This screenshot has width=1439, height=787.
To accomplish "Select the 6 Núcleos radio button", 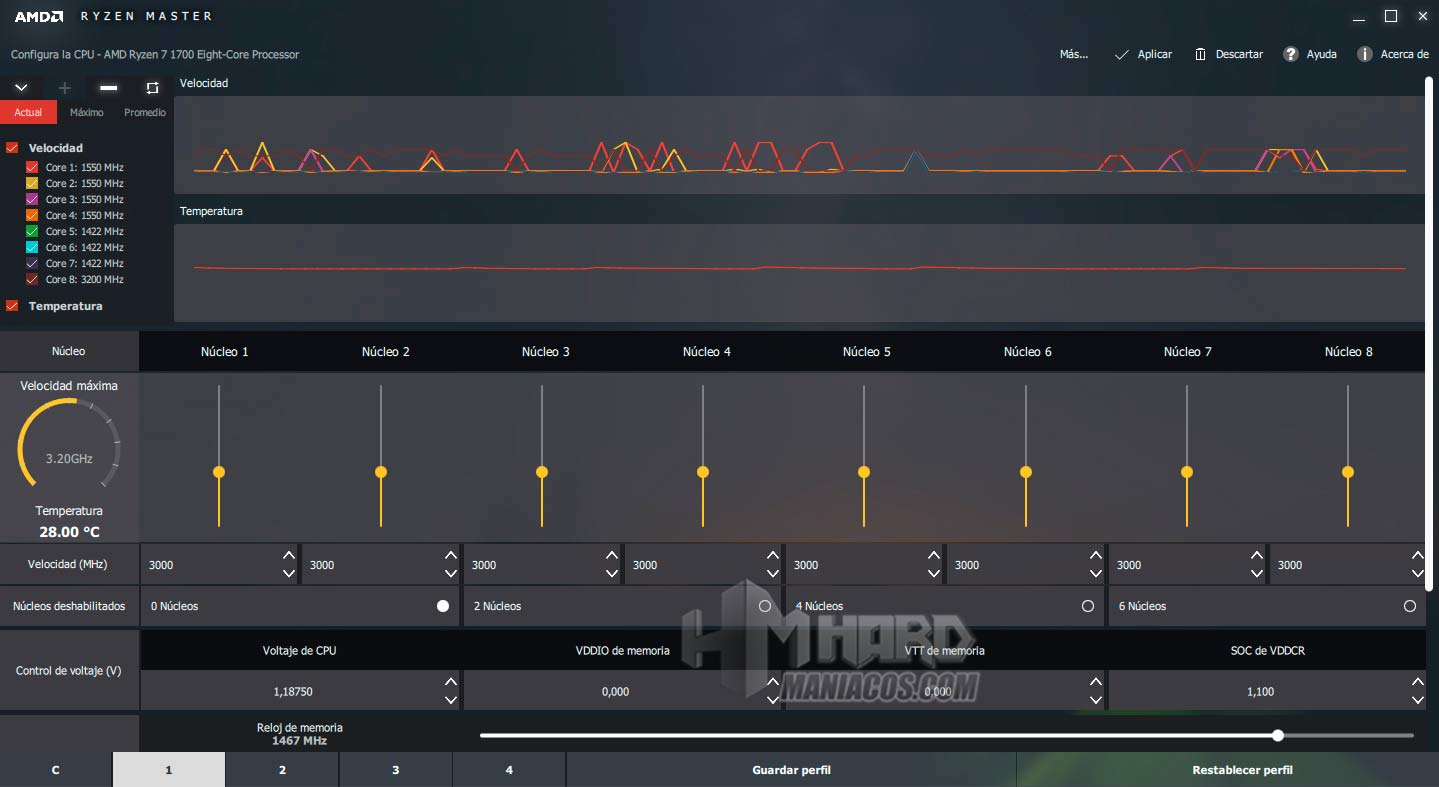I will (1410, 606).
